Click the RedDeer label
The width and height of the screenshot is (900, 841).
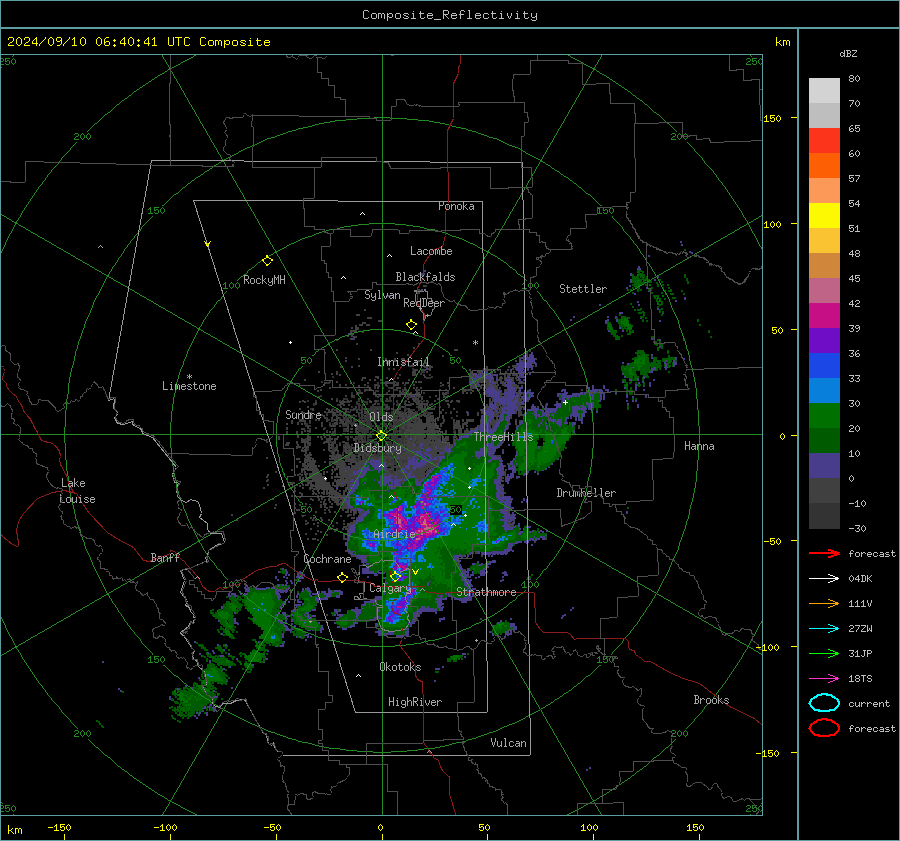coord(424,303)
